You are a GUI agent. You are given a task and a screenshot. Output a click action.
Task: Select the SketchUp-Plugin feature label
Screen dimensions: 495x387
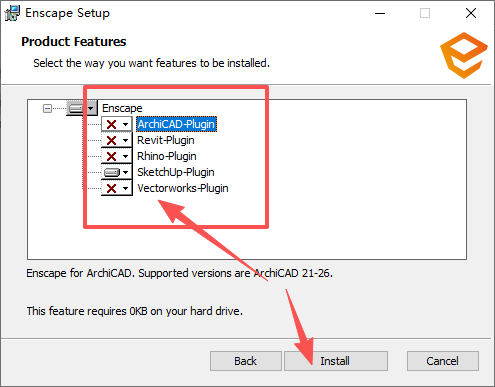176,172
